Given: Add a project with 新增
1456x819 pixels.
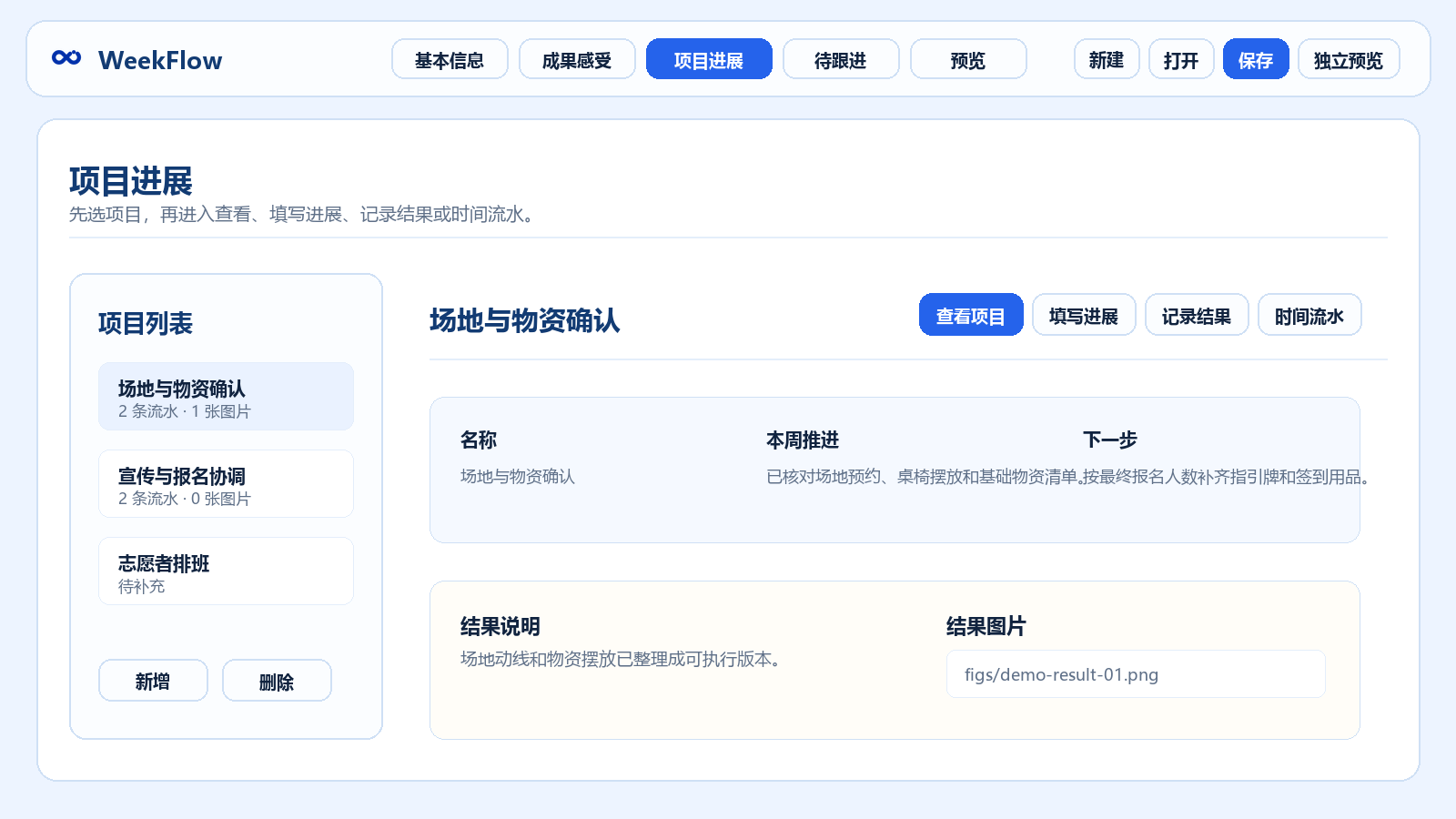Looking at the screenshot, I should point(153,681).
